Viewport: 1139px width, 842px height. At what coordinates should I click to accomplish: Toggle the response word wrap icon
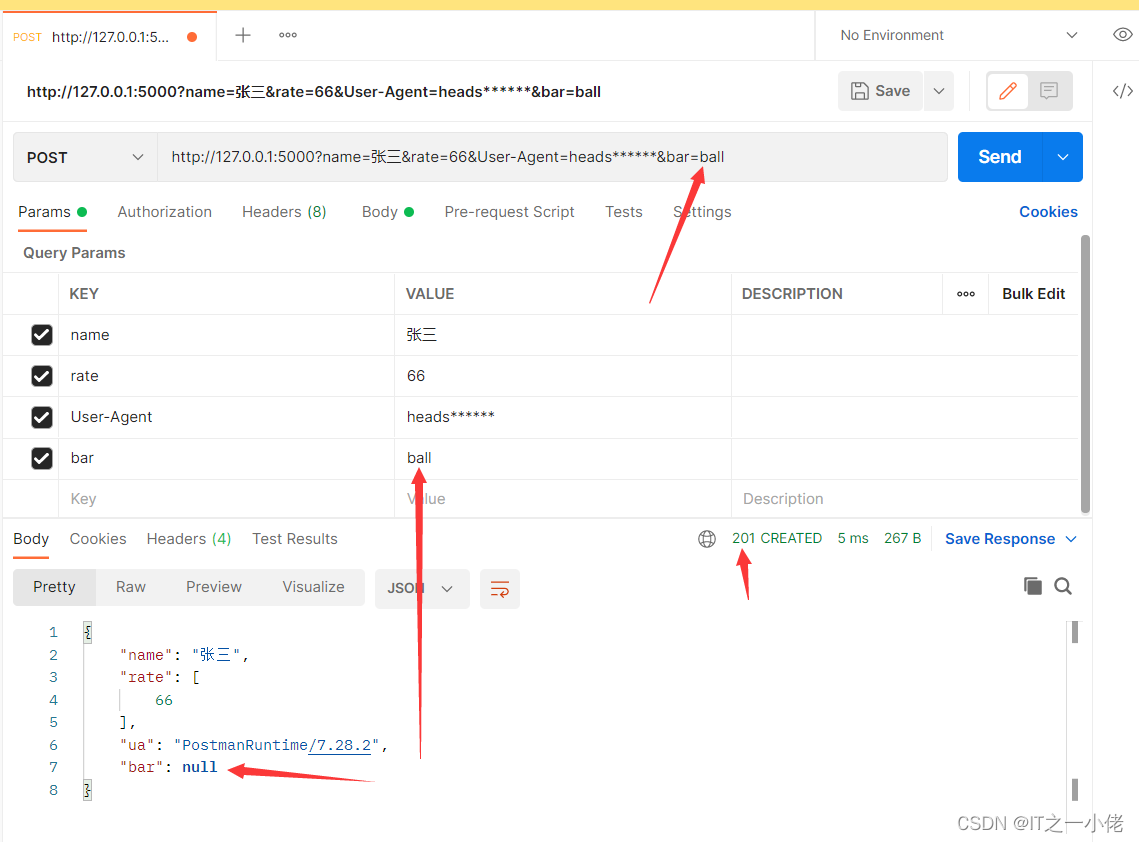coord(499,588)
